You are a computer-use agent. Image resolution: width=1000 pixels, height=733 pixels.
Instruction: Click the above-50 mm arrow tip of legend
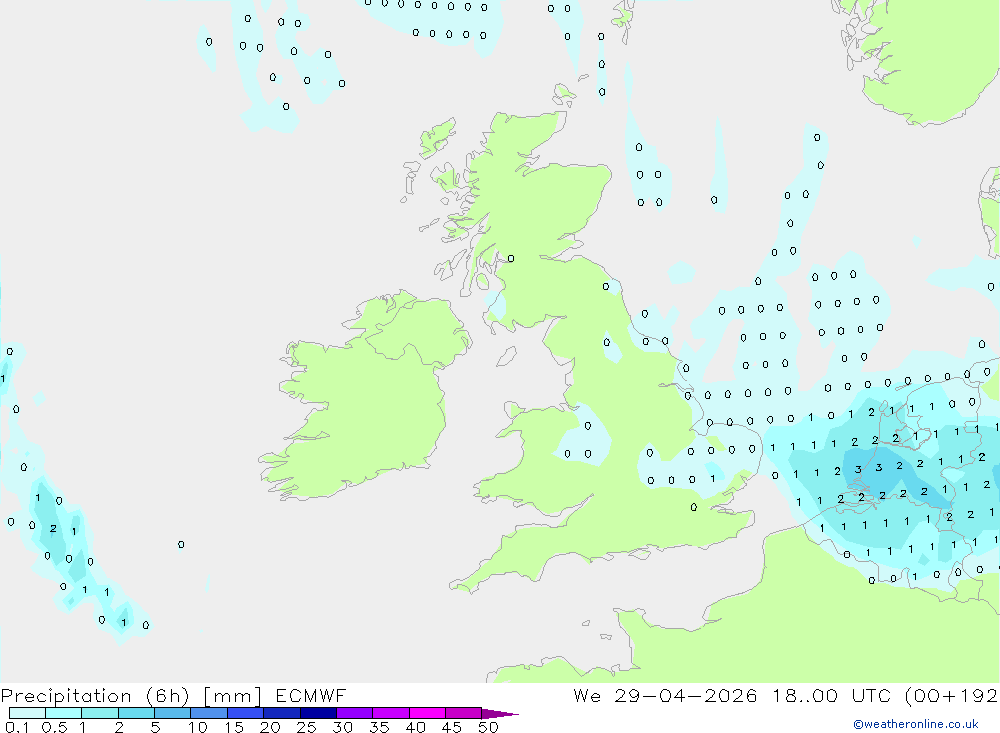point(500,714)
